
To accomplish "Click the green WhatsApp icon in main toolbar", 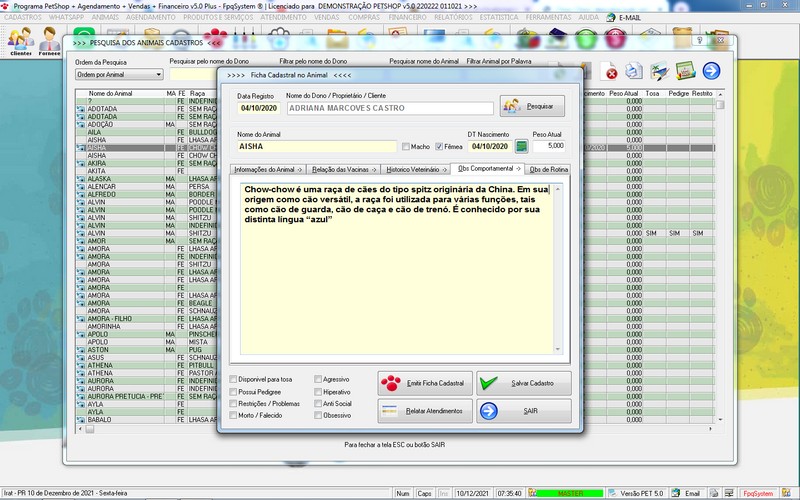I will click(84, 32).
